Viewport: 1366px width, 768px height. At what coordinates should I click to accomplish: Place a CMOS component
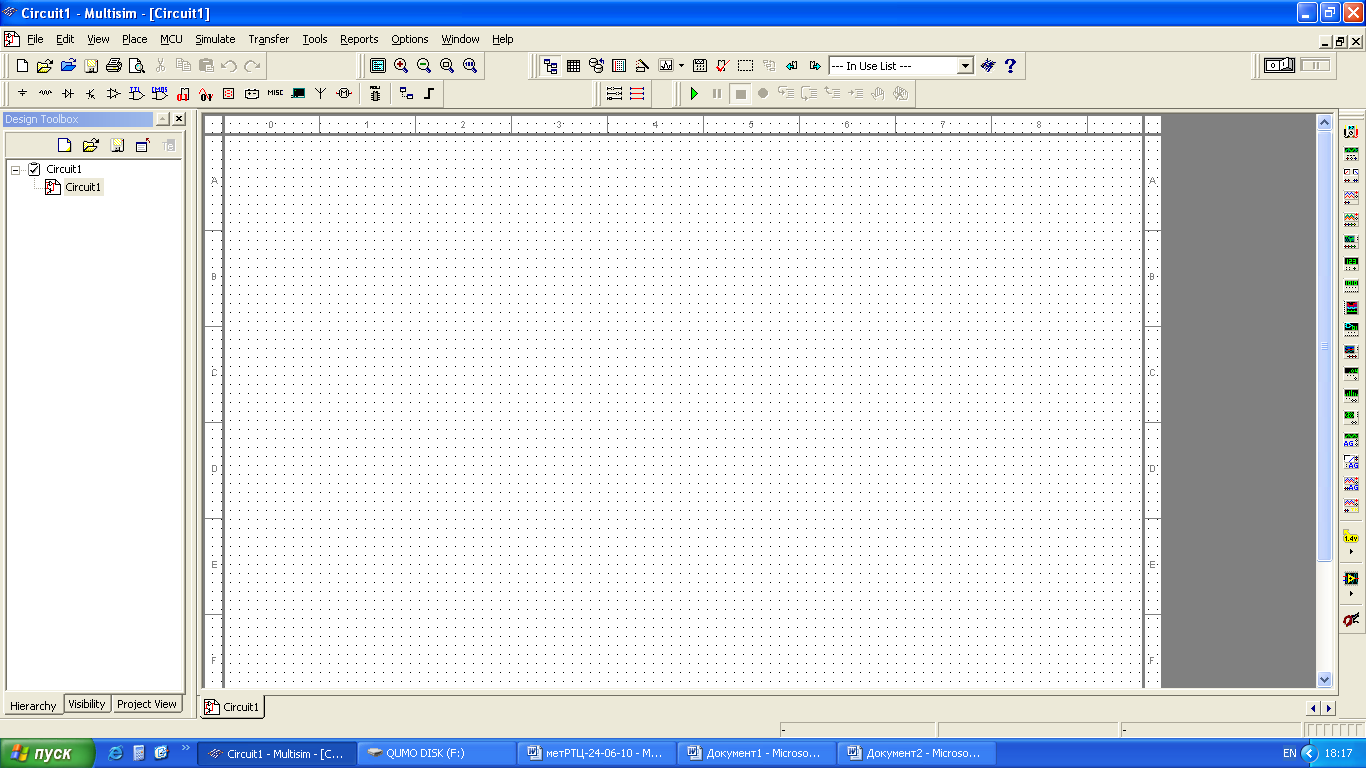click(x=160, y=94)
